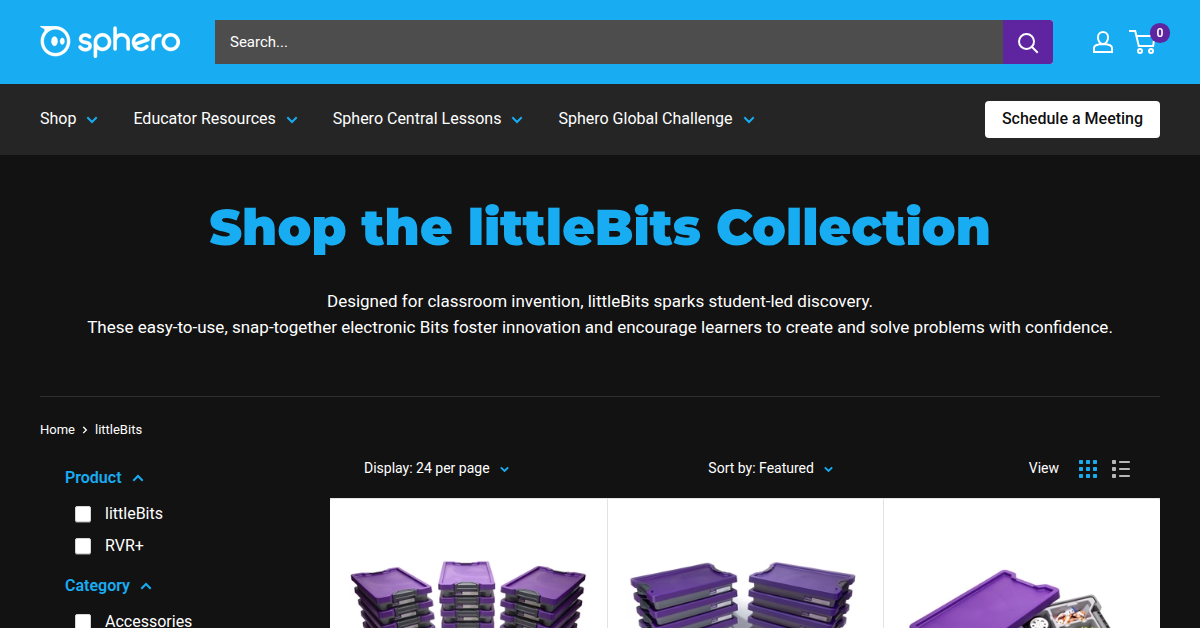Open the Sort by Featured dropdown
This screenshot has height=628, width=1200.
pos(770,468)
